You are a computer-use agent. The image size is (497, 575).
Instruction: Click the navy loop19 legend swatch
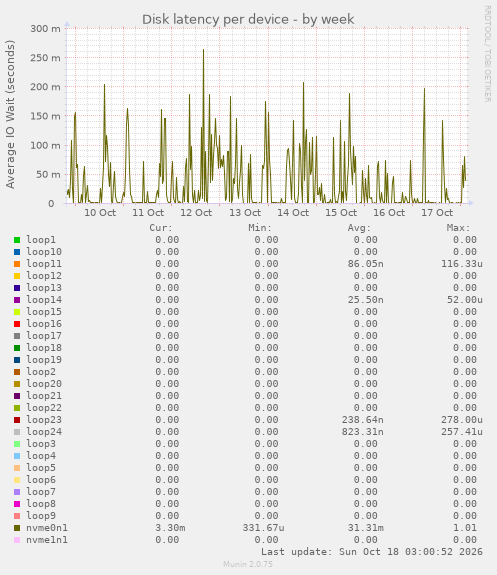[x=17, y=360]
